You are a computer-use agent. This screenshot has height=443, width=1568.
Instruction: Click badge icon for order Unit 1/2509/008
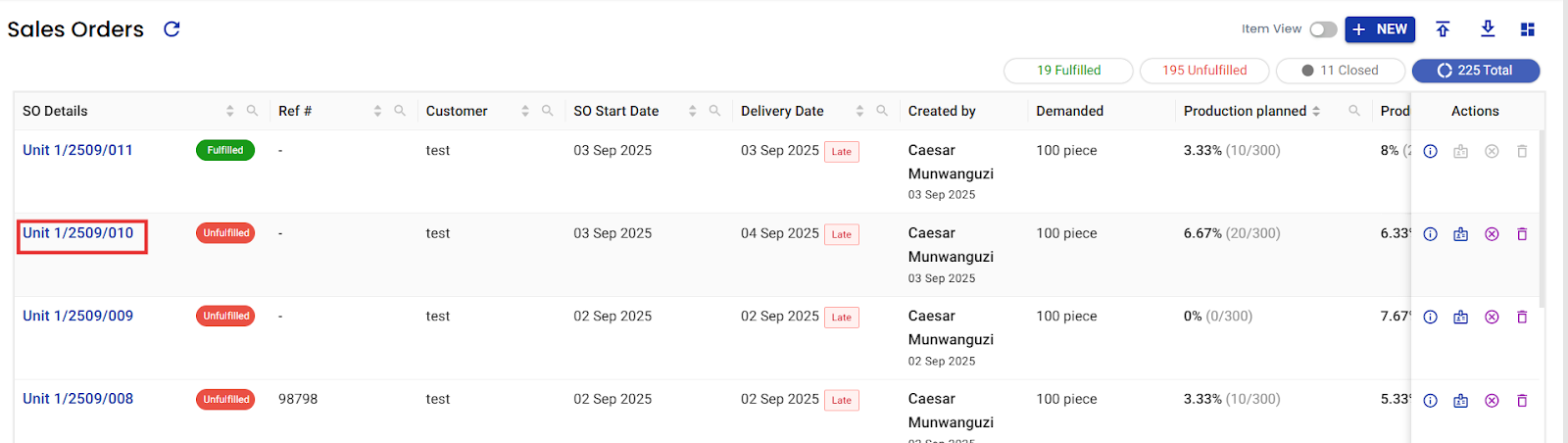click(x=1460, y=401)
